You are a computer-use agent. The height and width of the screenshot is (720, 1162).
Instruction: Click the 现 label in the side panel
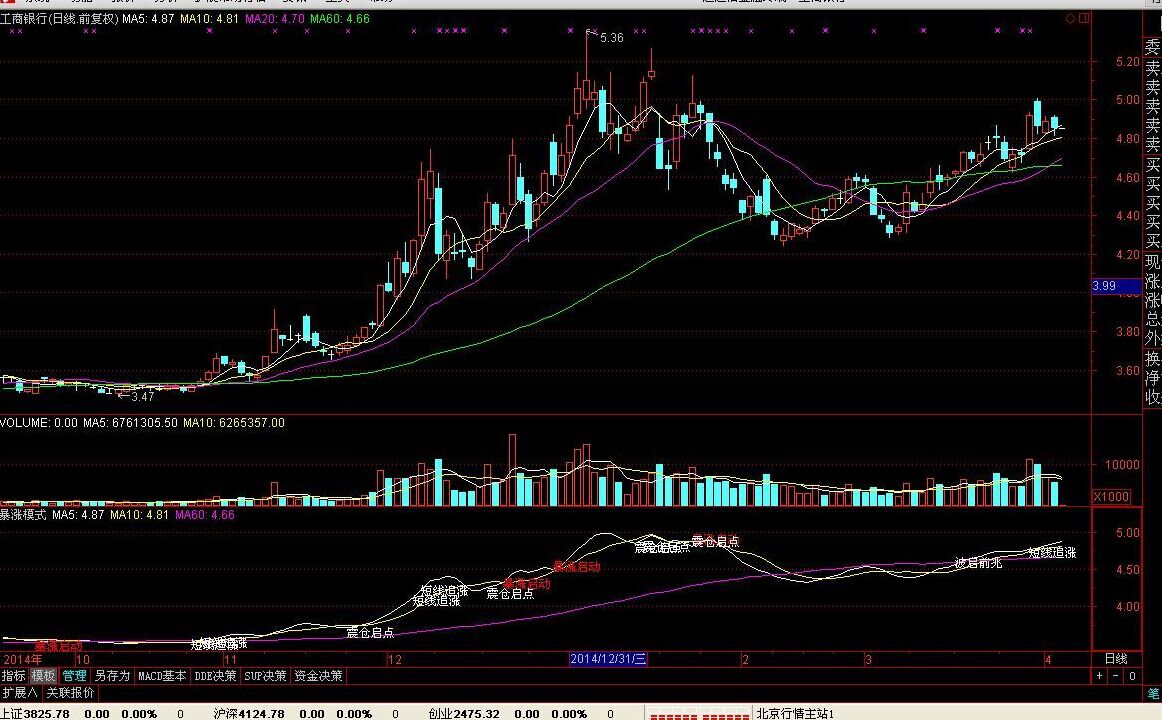tap(1153, 261)
